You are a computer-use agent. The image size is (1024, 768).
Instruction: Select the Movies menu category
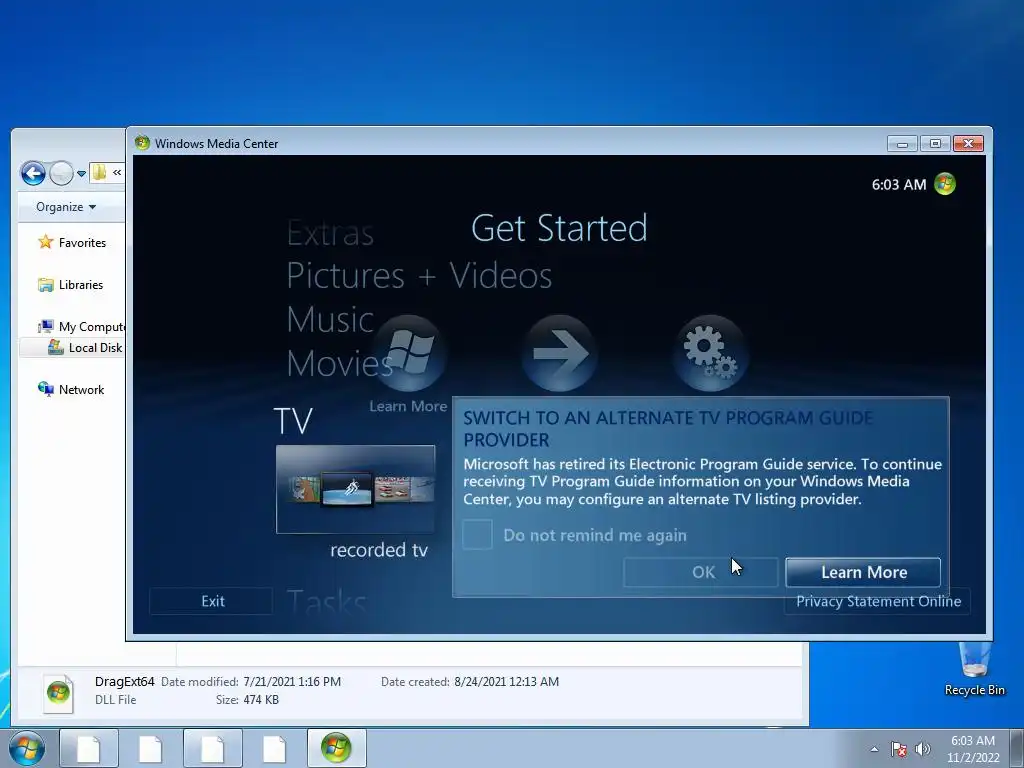340,363
